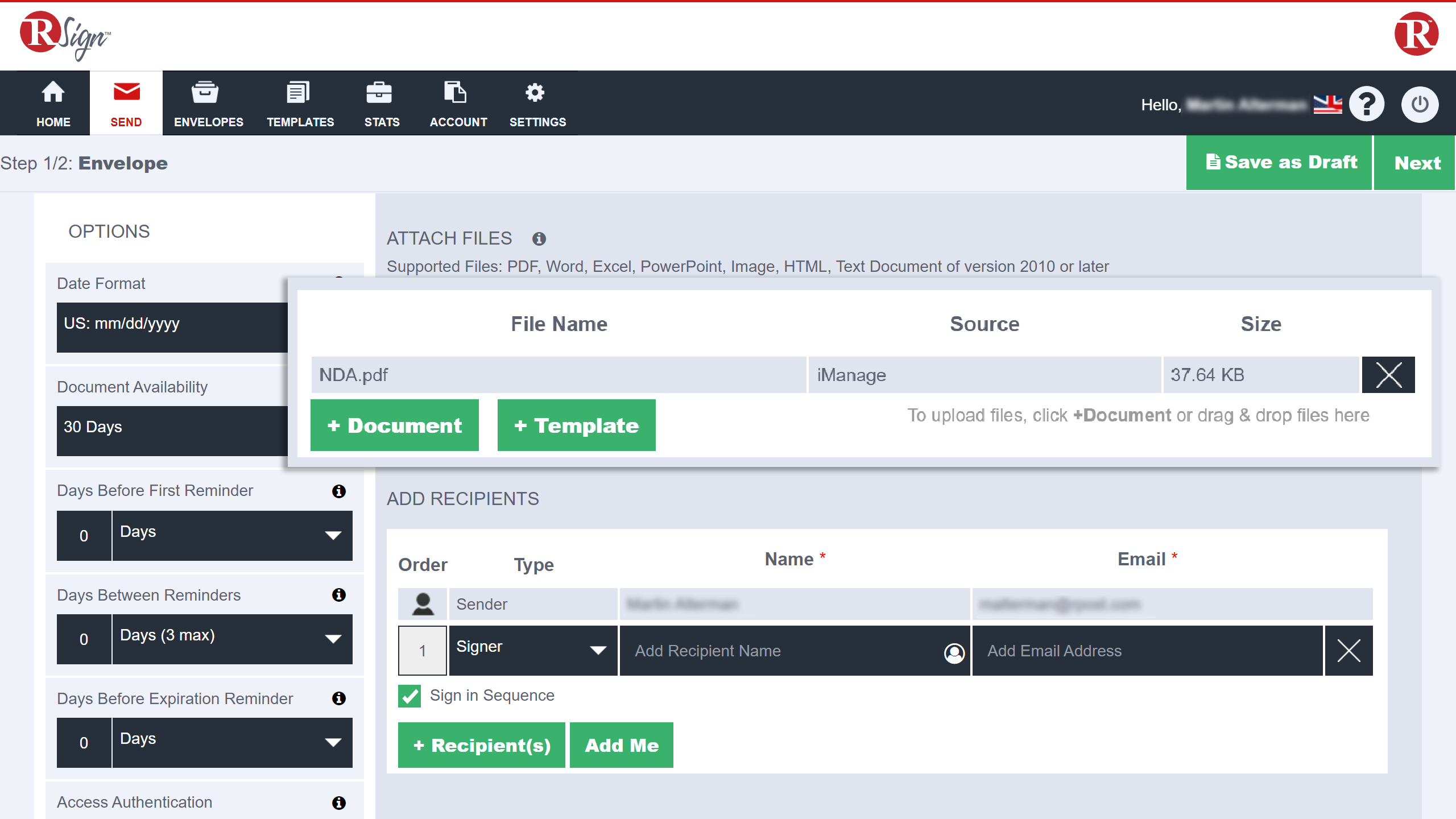This screenshot has height=819, width=1456.
Task: Click the UK flag language icon
Action: pos(1327,105)
